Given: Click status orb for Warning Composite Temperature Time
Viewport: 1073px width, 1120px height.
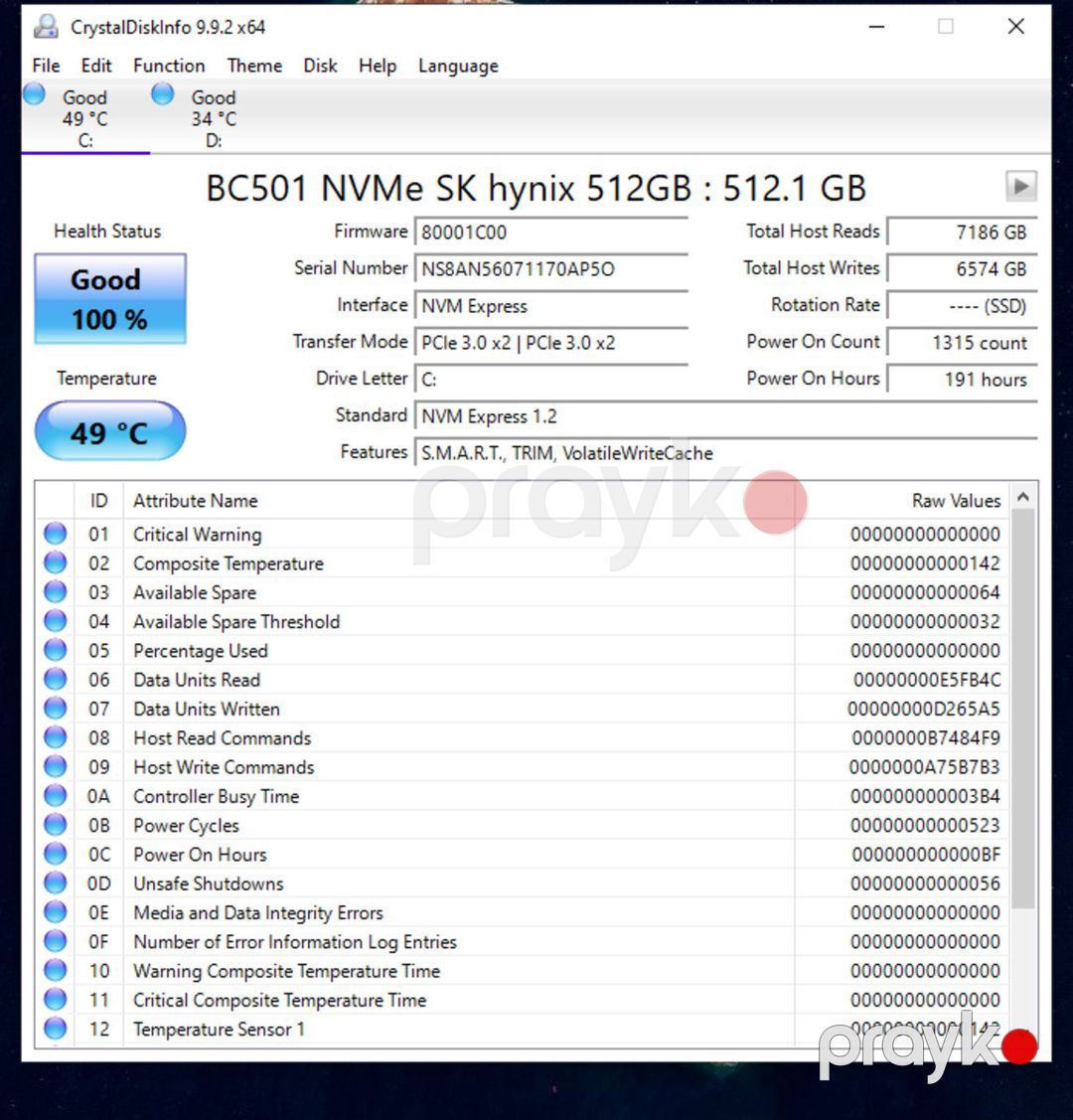Looking at the screenshot, I should 55,971.
